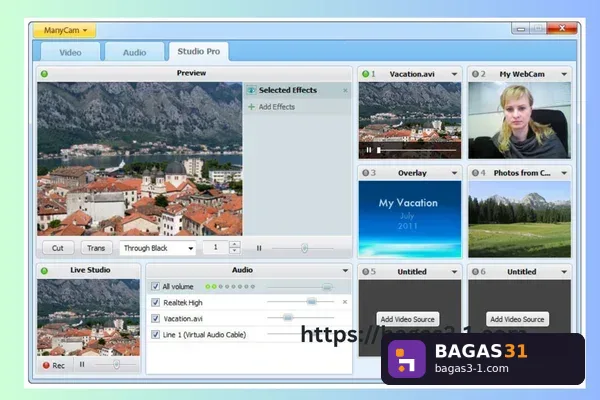The height and width of the screenshot is (400, 600).
Task: Click the Live Studio video thumbnail
Action: (88, 317)
